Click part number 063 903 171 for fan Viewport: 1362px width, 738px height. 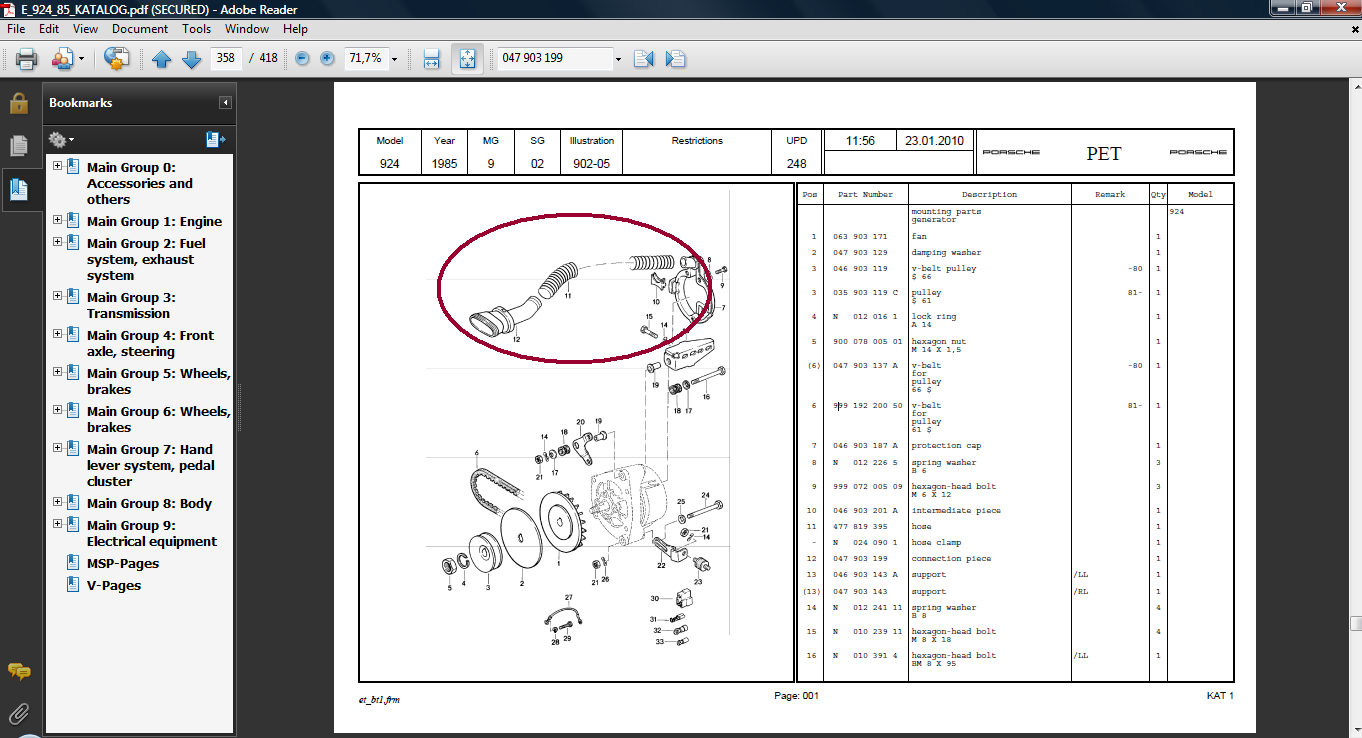point(860,236)
